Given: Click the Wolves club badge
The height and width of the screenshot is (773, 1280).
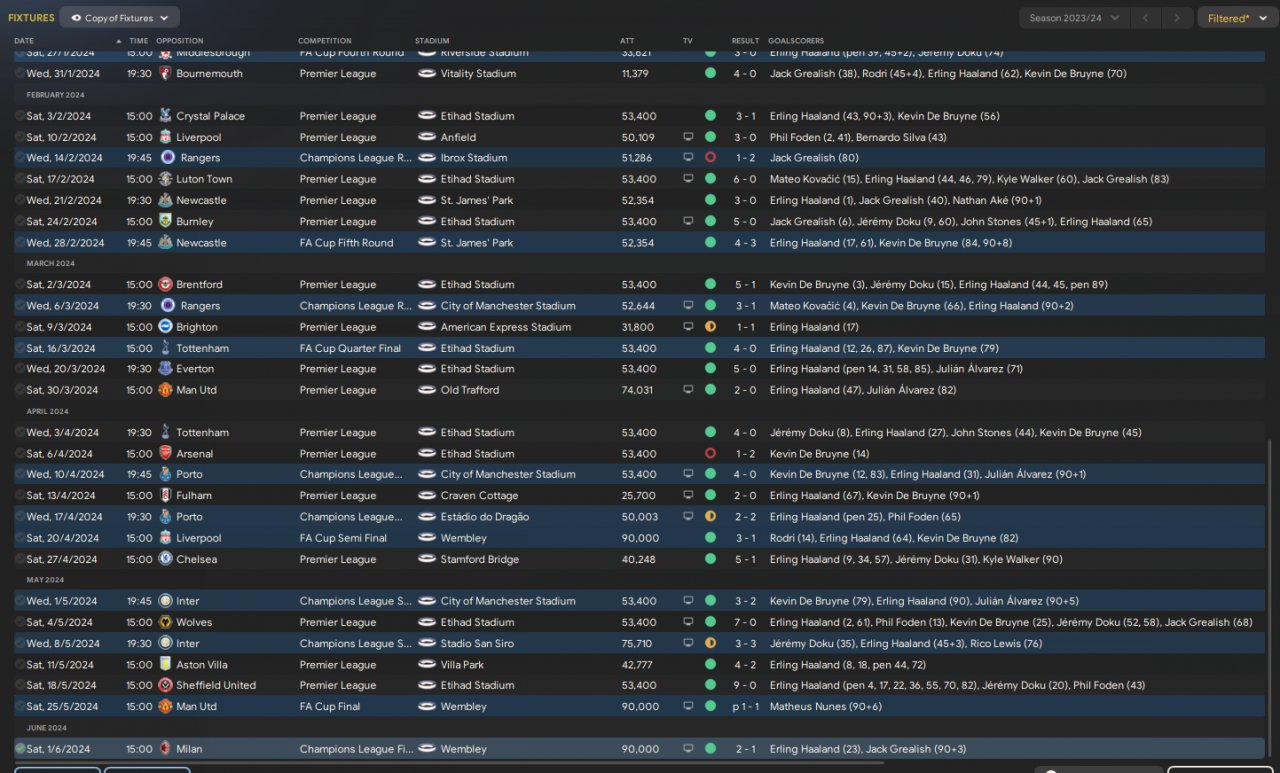Looking at the screenshot, I should pyautogui.click(x=166, y=623).
